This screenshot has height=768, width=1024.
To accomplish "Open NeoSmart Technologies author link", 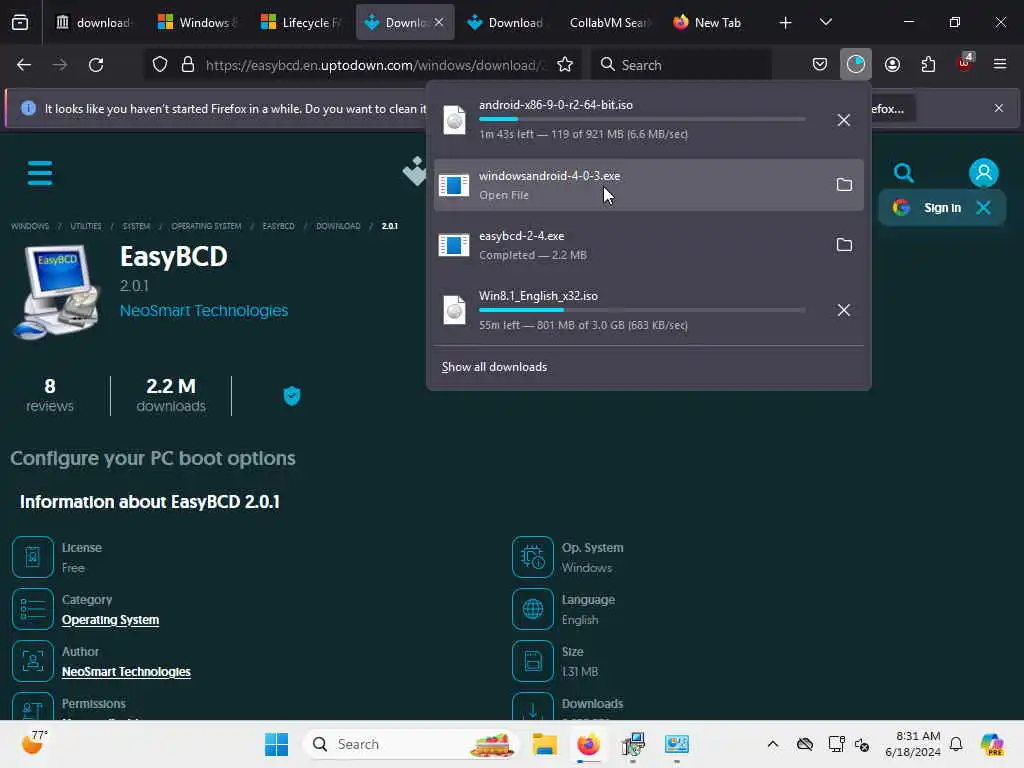I will pyautogui.click(x=126, y=672).
